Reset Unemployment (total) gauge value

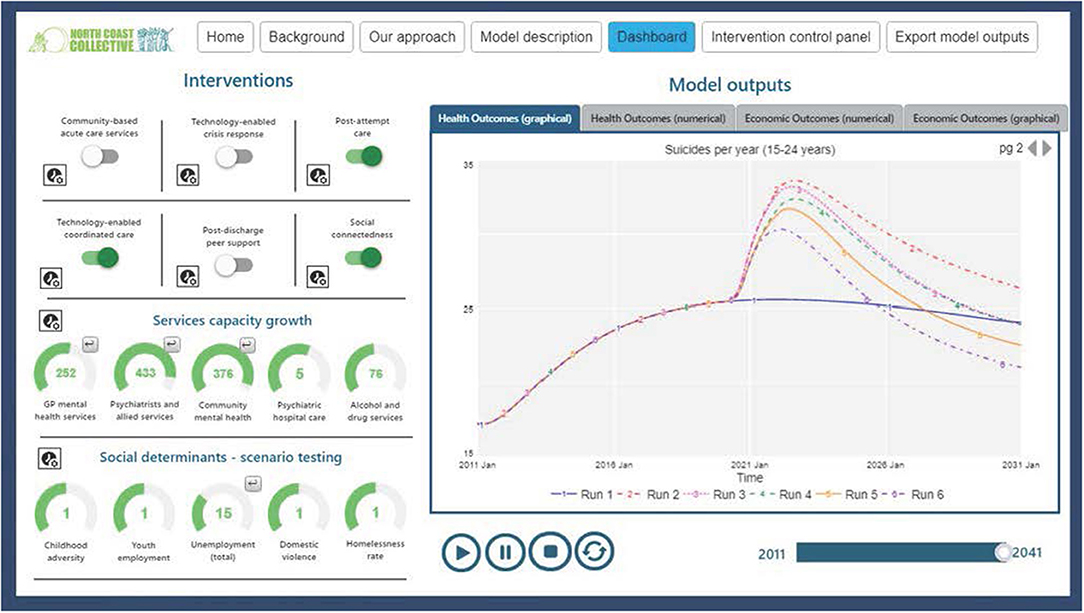click(x=254, y=484)
